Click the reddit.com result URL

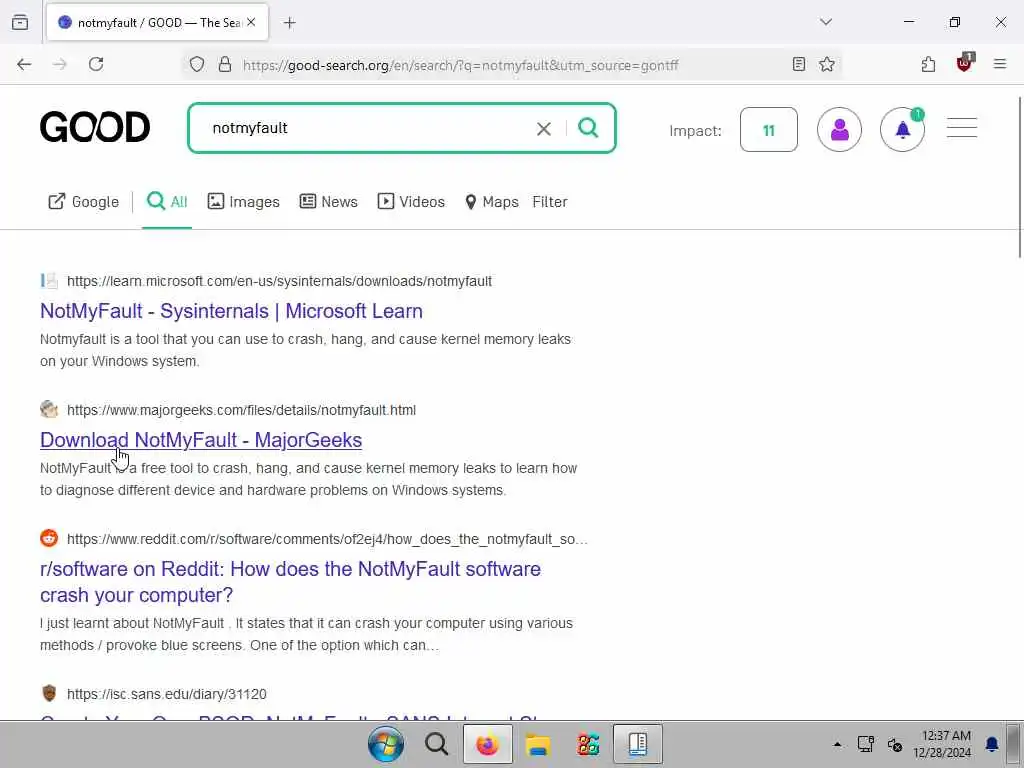coord(327,539)
